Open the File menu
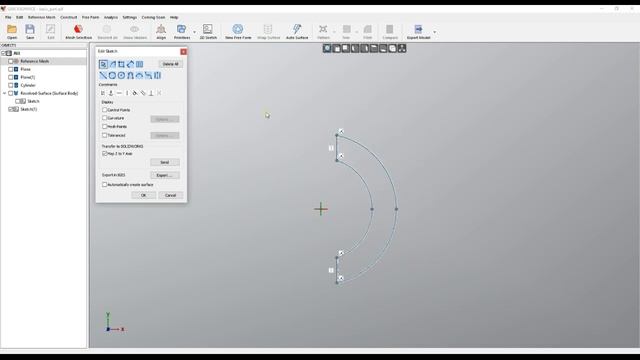 coord(8,18)
